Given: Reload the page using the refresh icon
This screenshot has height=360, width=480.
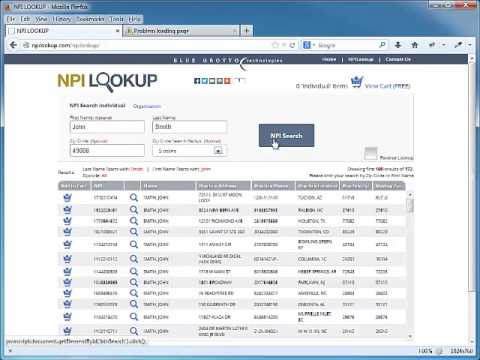Looking at the screenshot, I should (x=292, y=45).
